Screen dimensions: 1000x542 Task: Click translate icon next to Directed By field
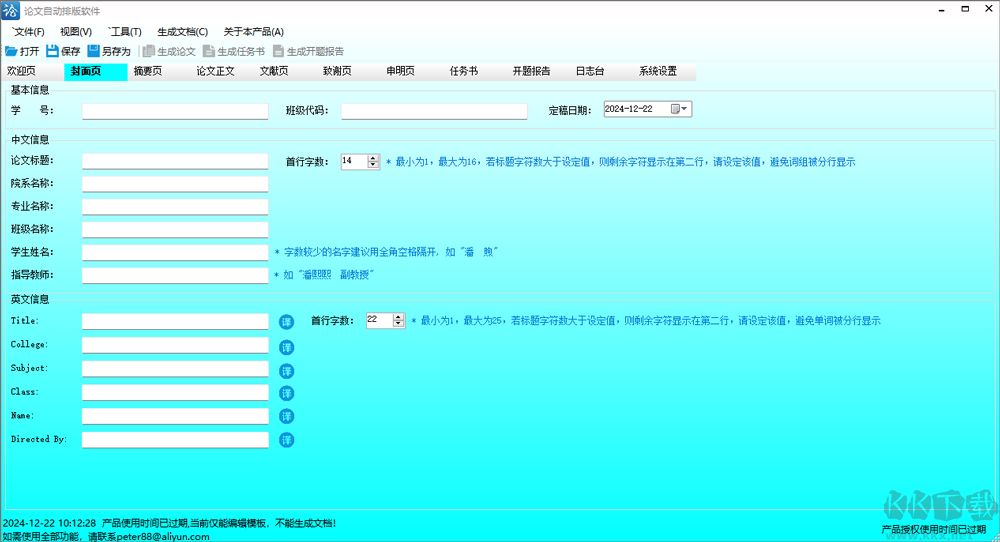click(287, 440)
